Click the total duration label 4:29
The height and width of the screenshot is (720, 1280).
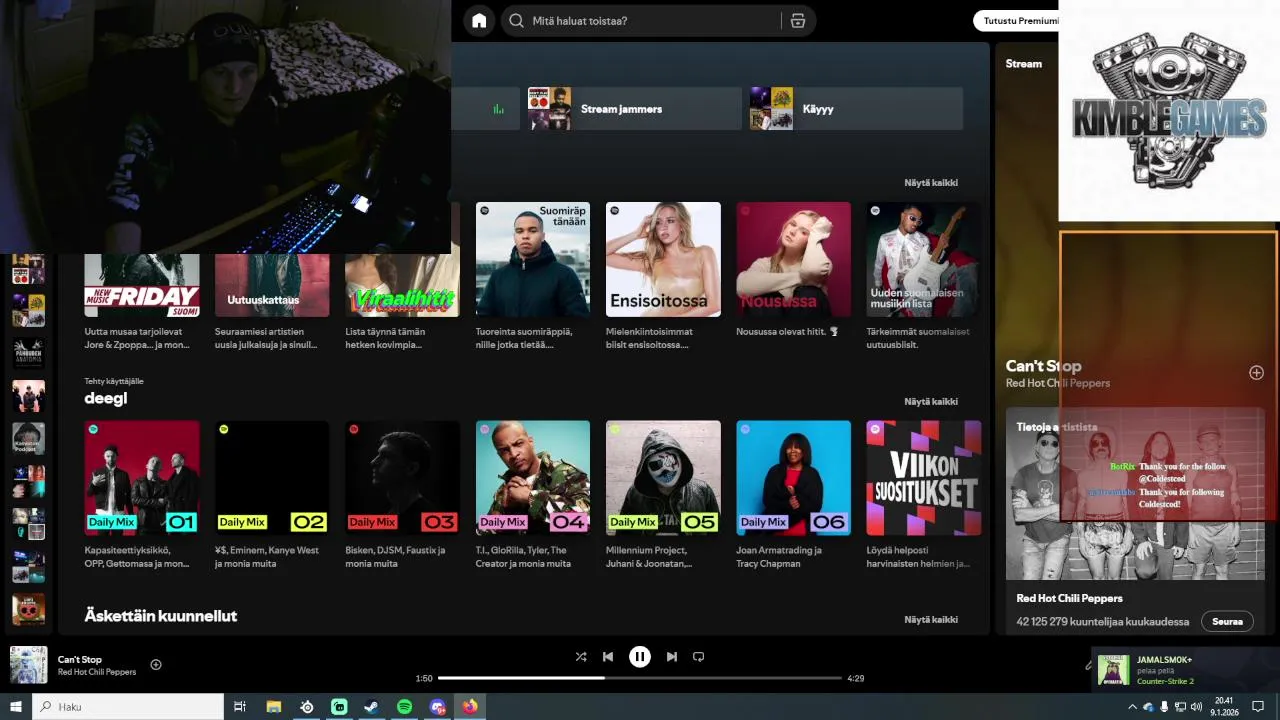pyautogui.click(x=856, y=678)
